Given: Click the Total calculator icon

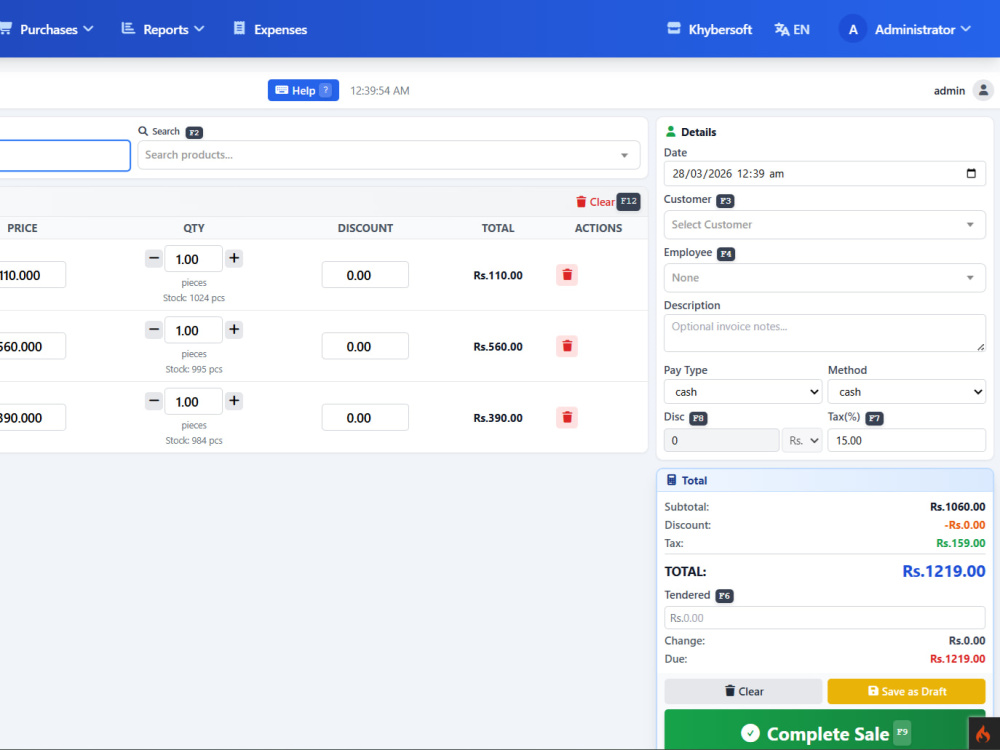Looking at the screenshot, I should point(671,480).
